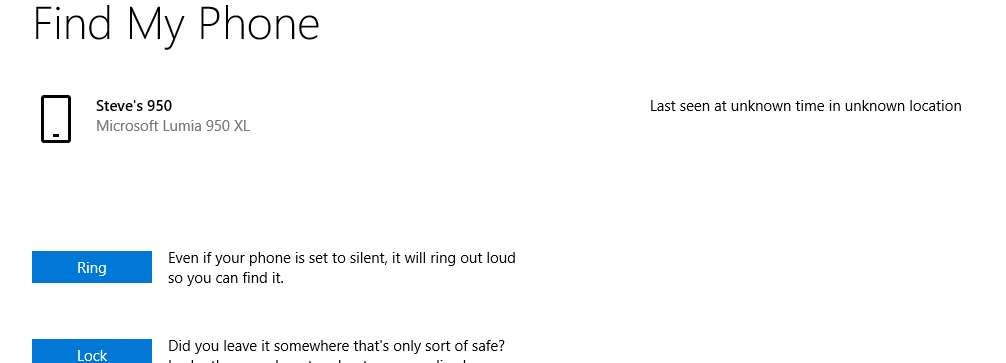Click the phone device icon

click(x=56, y=119)
